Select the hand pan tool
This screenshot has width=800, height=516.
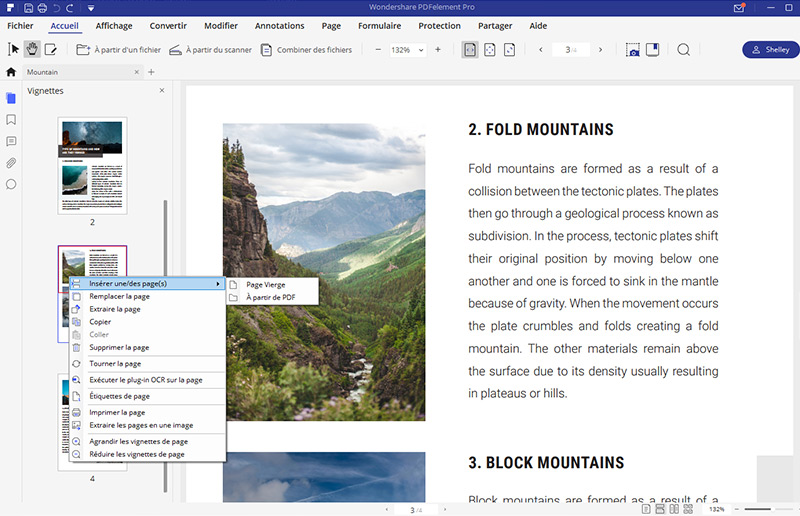[x=32, y=49]
